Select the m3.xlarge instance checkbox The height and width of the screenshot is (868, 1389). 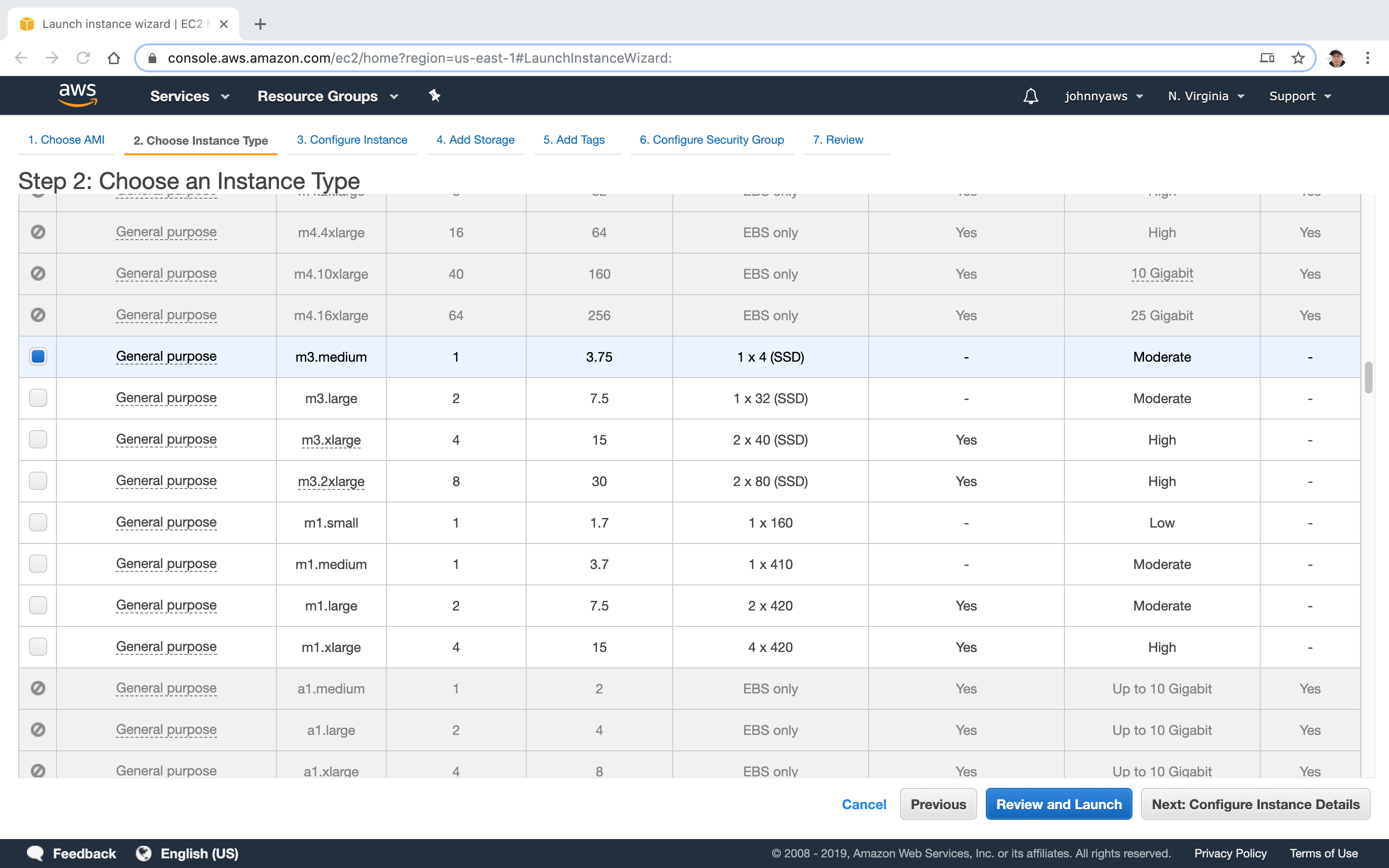[38, 439]
